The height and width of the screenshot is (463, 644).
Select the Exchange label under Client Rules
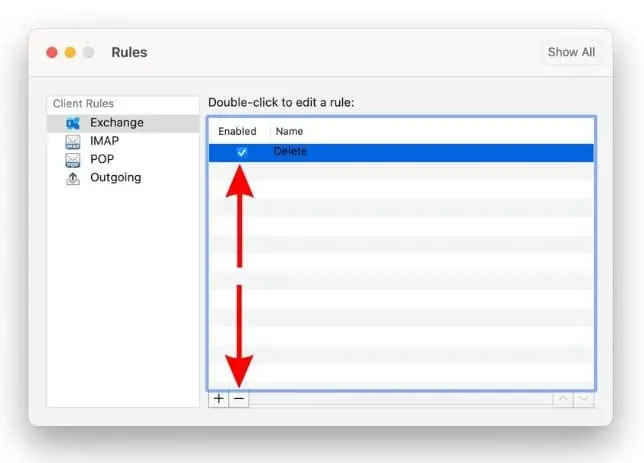click(x=117, y=123)
